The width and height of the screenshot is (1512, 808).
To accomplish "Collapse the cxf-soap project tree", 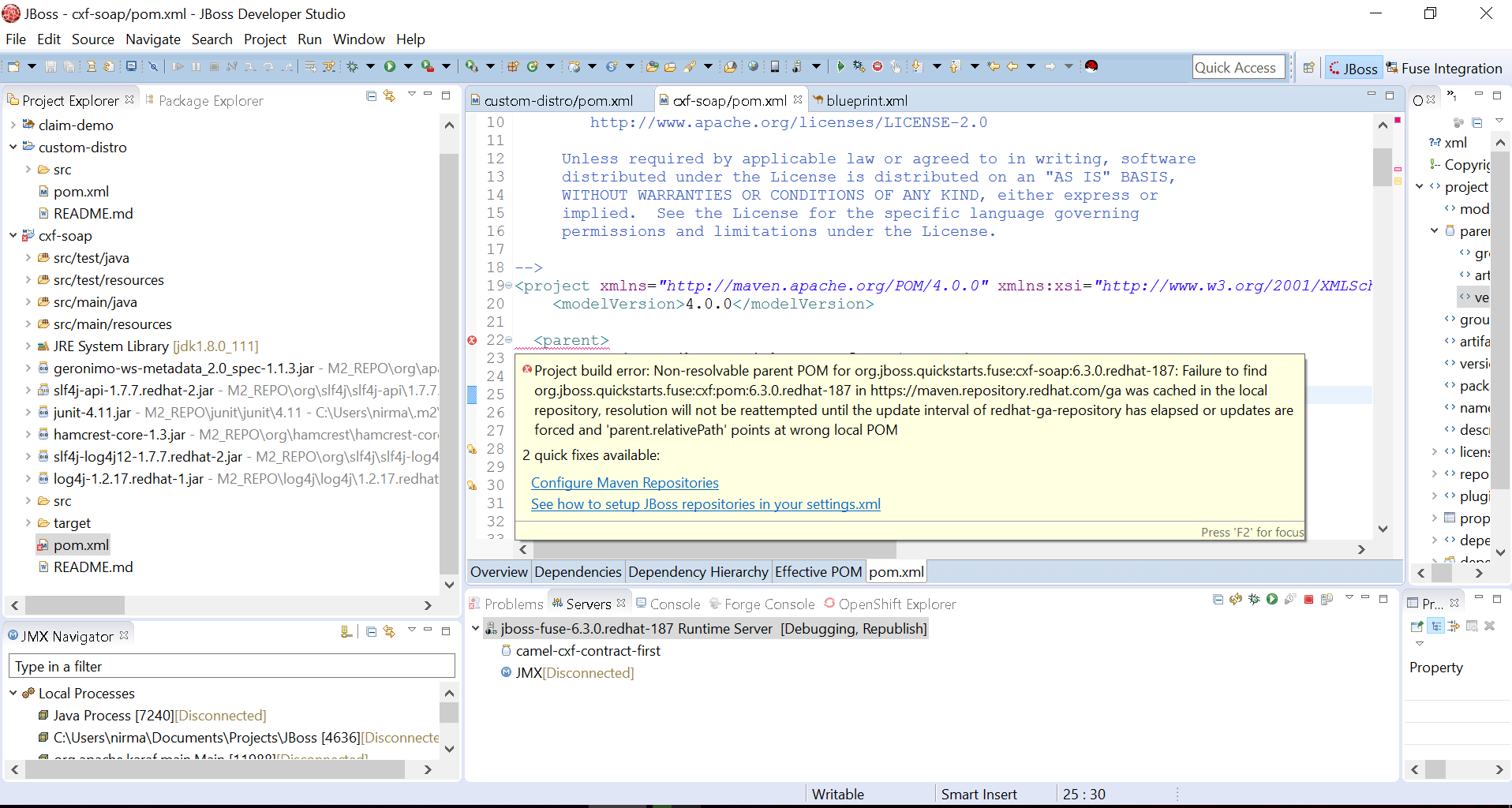I will [x=13, y=235].
